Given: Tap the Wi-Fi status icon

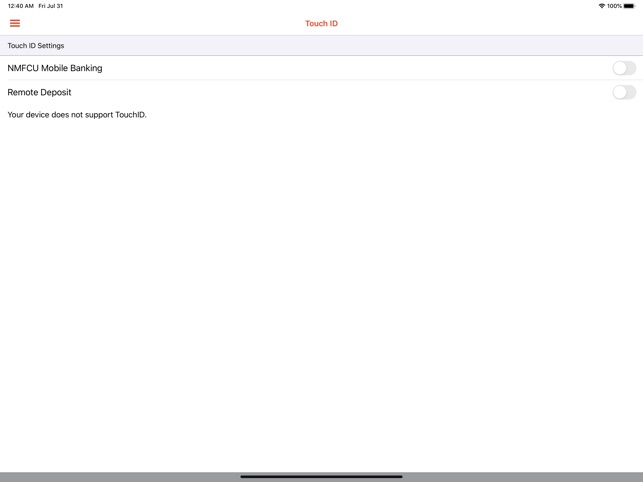Looking at the screenshot, I should (602, 6).
